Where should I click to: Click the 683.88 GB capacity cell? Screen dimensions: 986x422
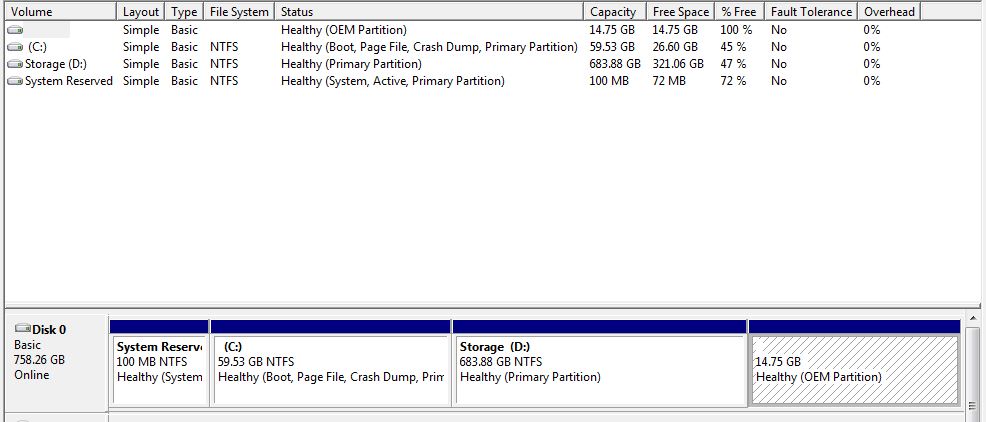(x=616, y=64)
